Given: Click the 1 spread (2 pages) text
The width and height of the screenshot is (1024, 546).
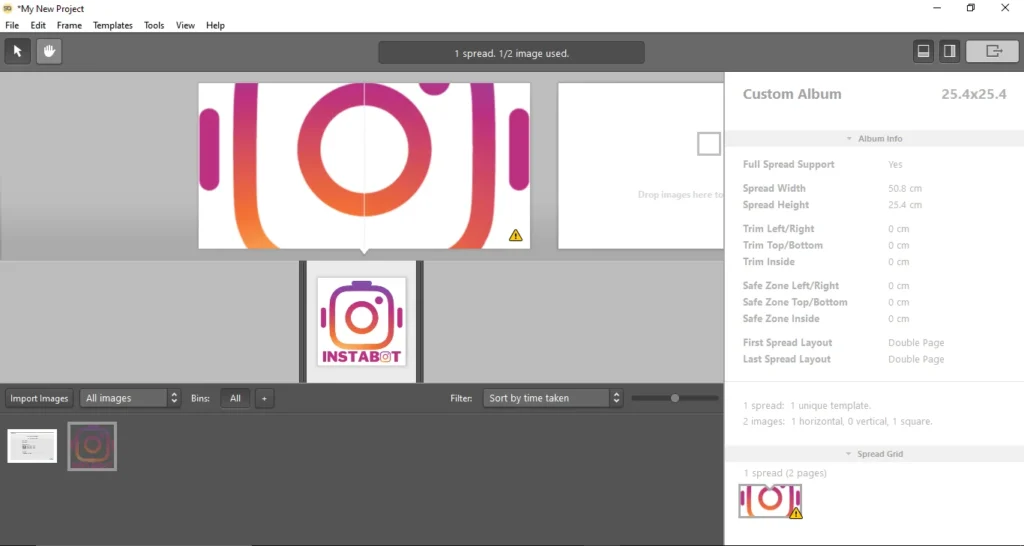Looking at the screenshot, I should pos(785,473).
